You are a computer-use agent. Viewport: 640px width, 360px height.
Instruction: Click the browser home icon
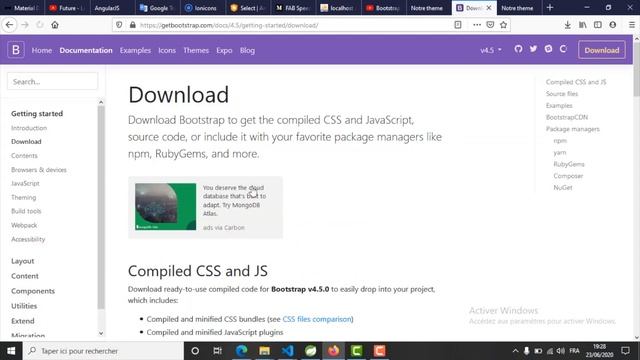click(x=55, y=25)
